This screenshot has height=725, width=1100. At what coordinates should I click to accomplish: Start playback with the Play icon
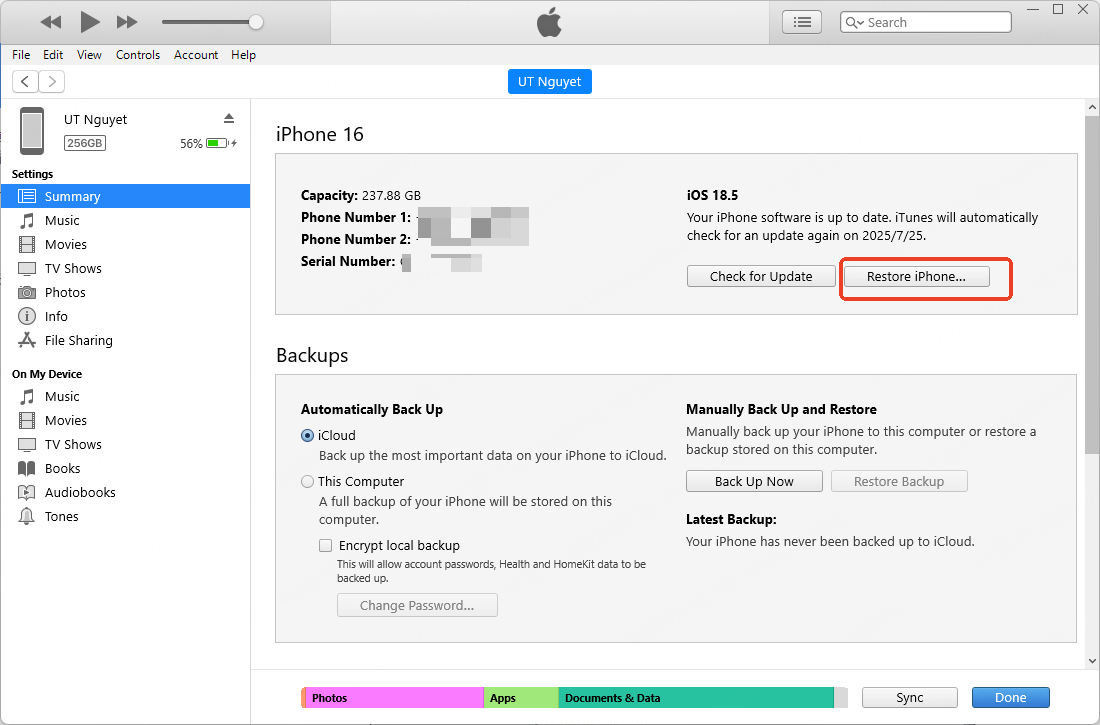(x=89, y=22)
